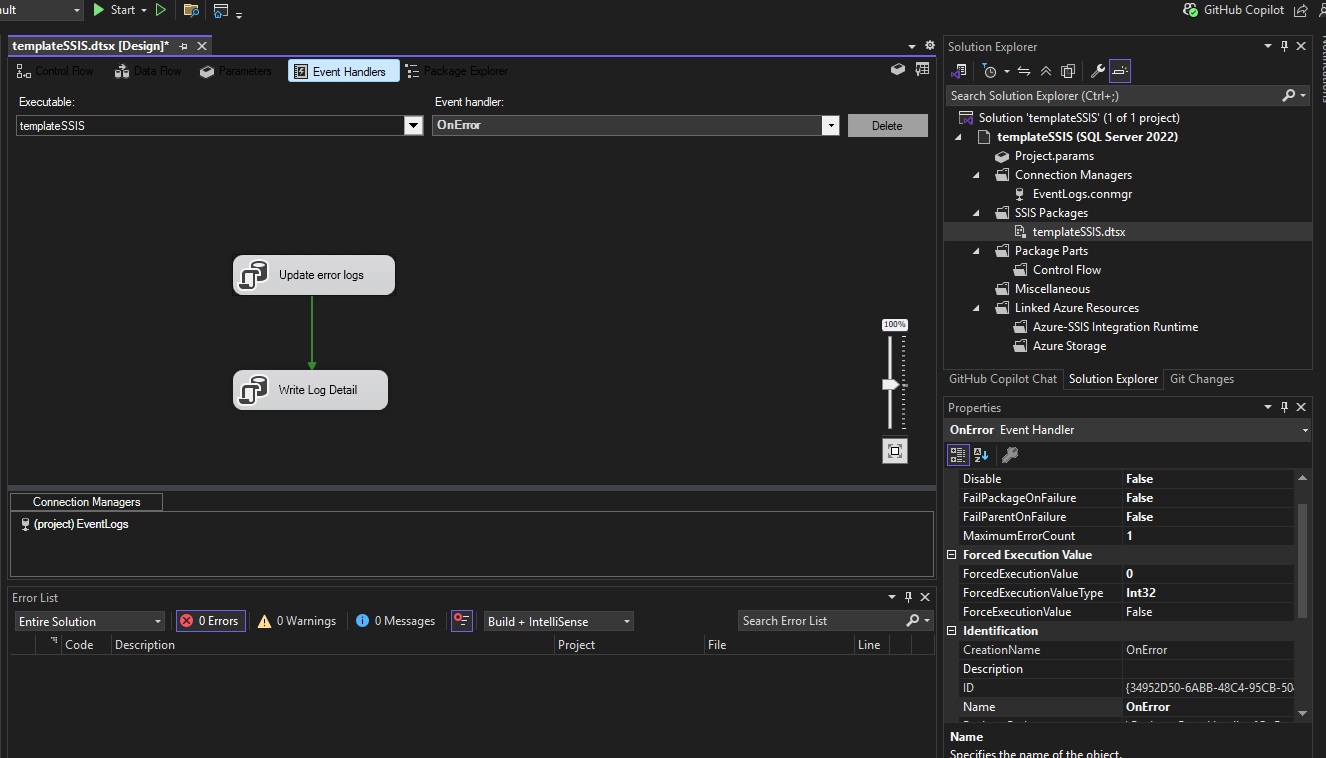Image resolution: width=1326 pixels, height=758 pixels.
Task: Select the Update error logs task
Action: [x=314, y=275]
